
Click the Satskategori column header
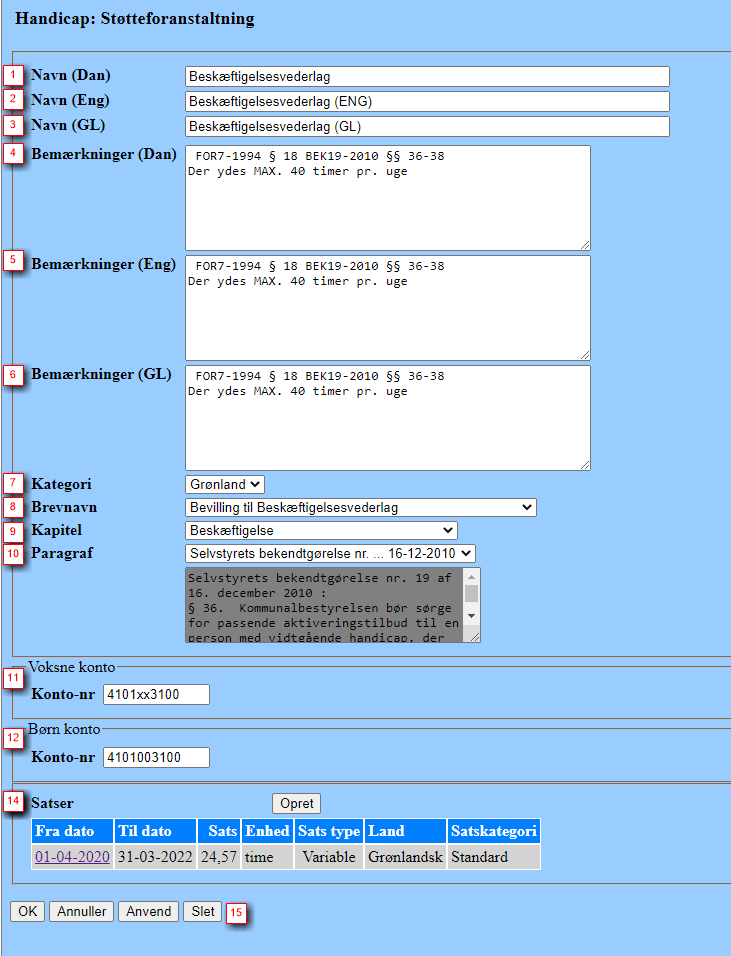point(494,832)
